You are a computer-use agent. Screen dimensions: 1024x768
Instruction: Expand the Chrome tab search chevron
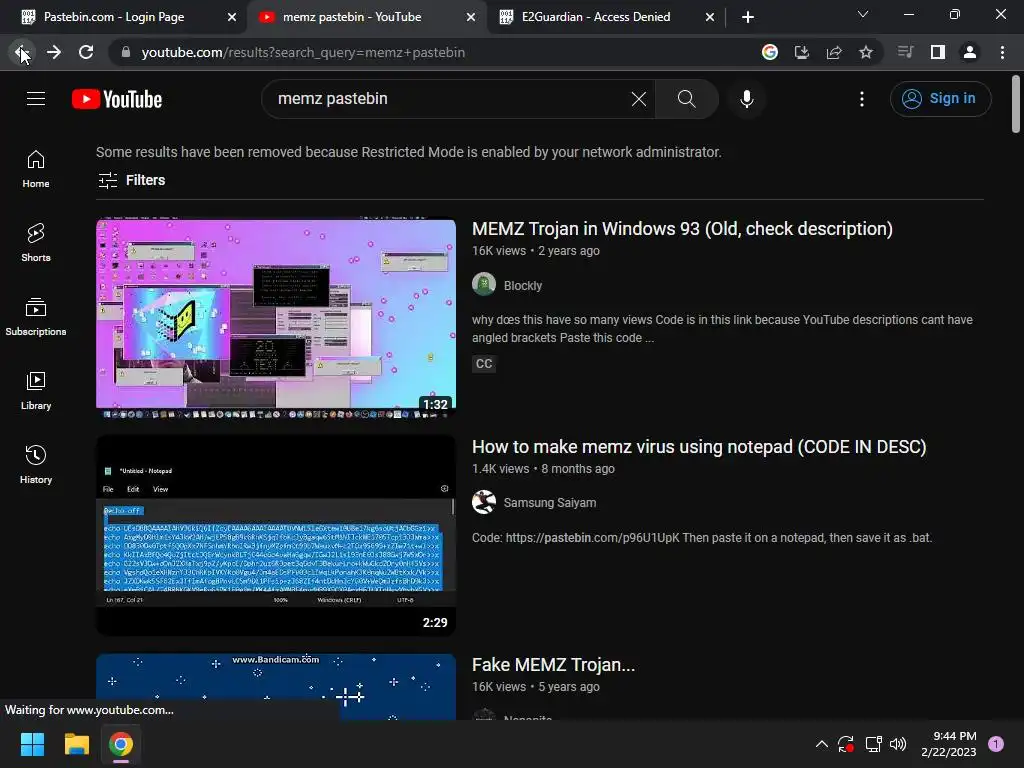tap(863, 14)
